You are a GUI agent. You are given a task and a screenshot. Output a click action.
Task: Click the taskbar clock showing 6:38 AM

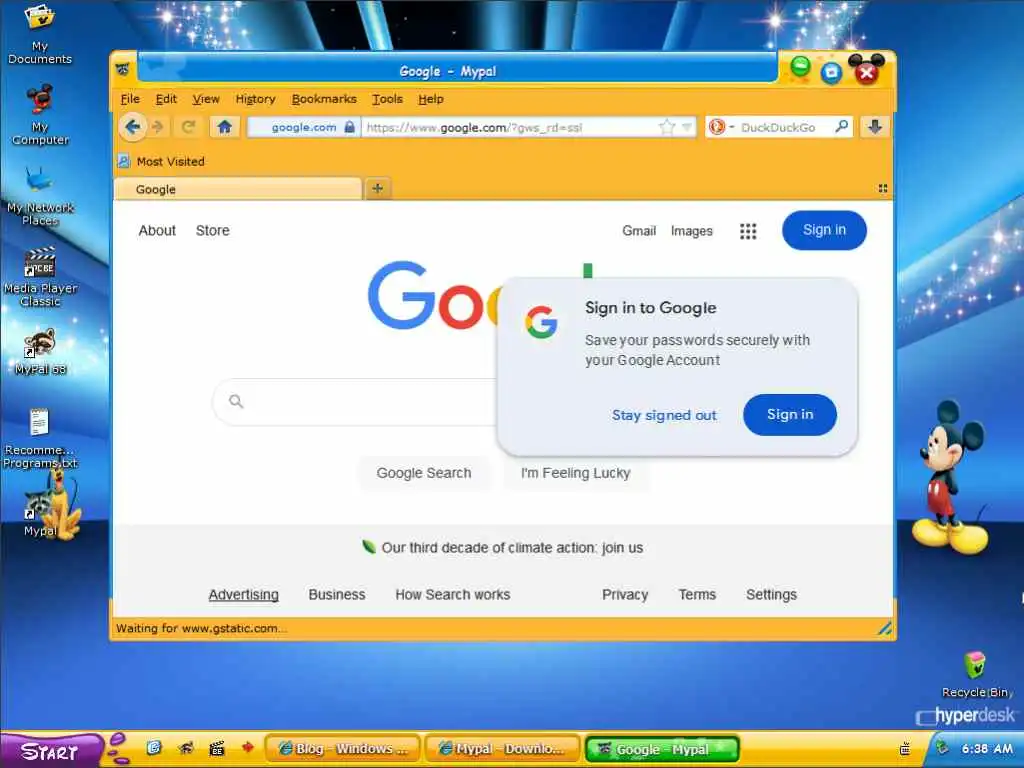987,748
